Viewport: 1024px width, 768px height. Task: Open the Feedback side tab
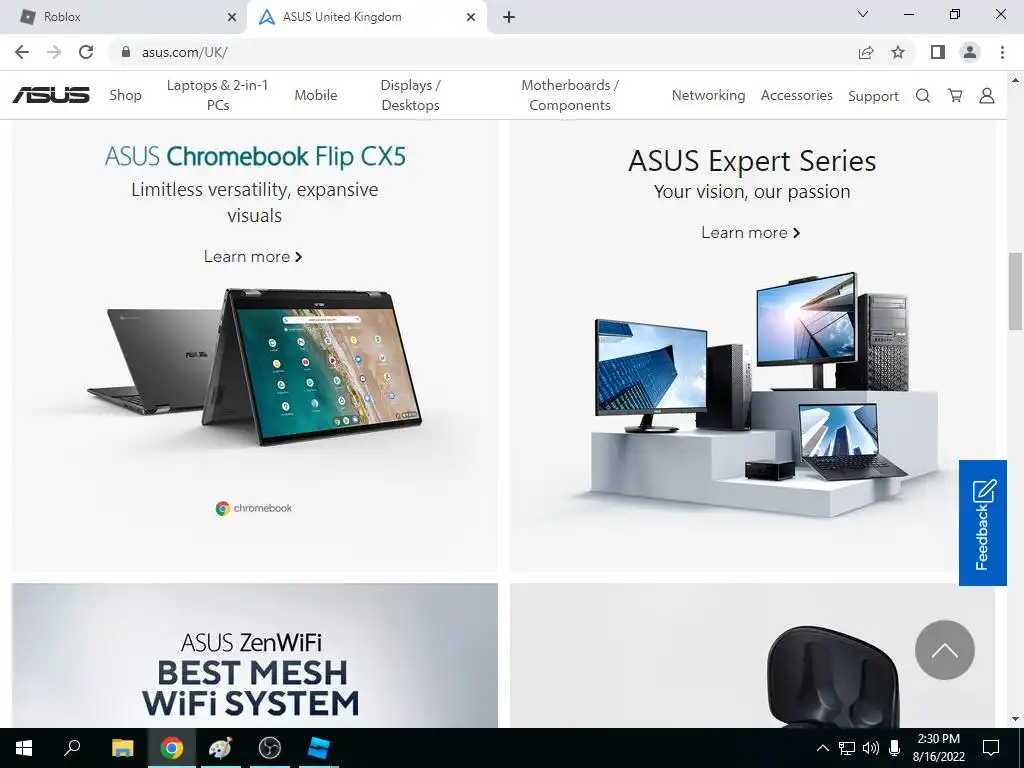982,523
